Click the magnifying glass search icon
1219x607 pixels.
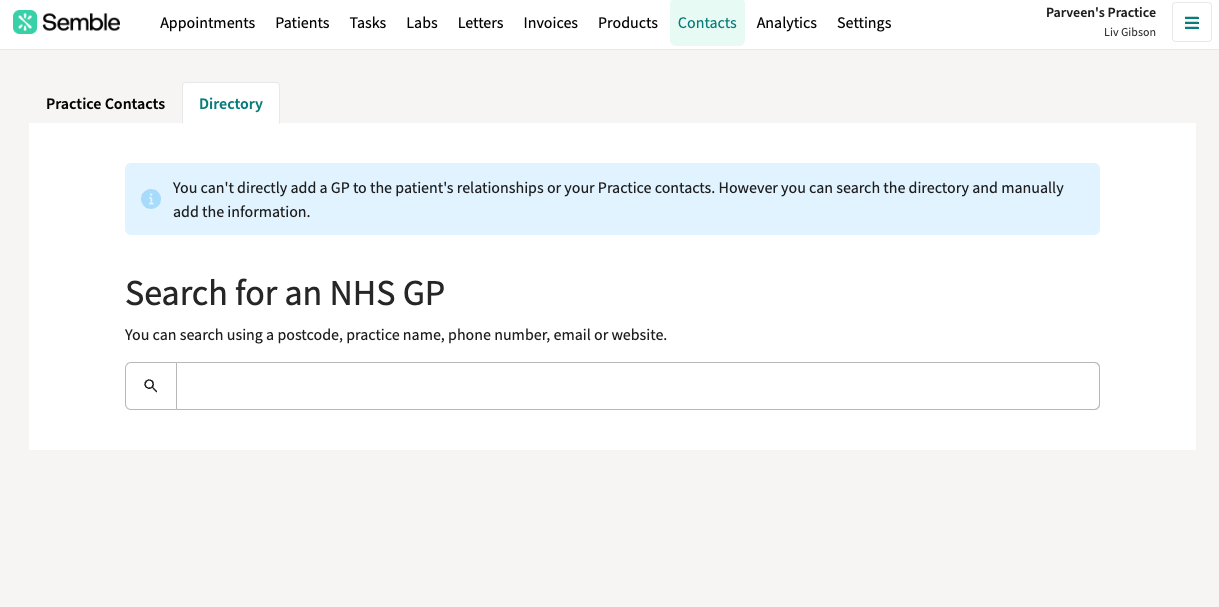[x=151, y=386]
